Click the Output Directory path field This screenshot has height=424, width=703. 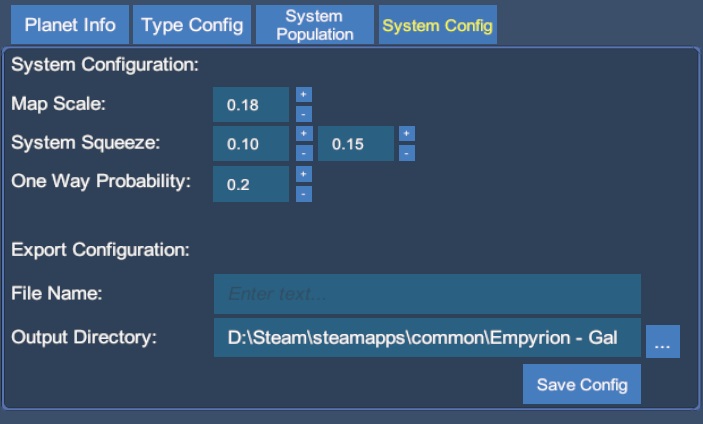pos(427,338)
